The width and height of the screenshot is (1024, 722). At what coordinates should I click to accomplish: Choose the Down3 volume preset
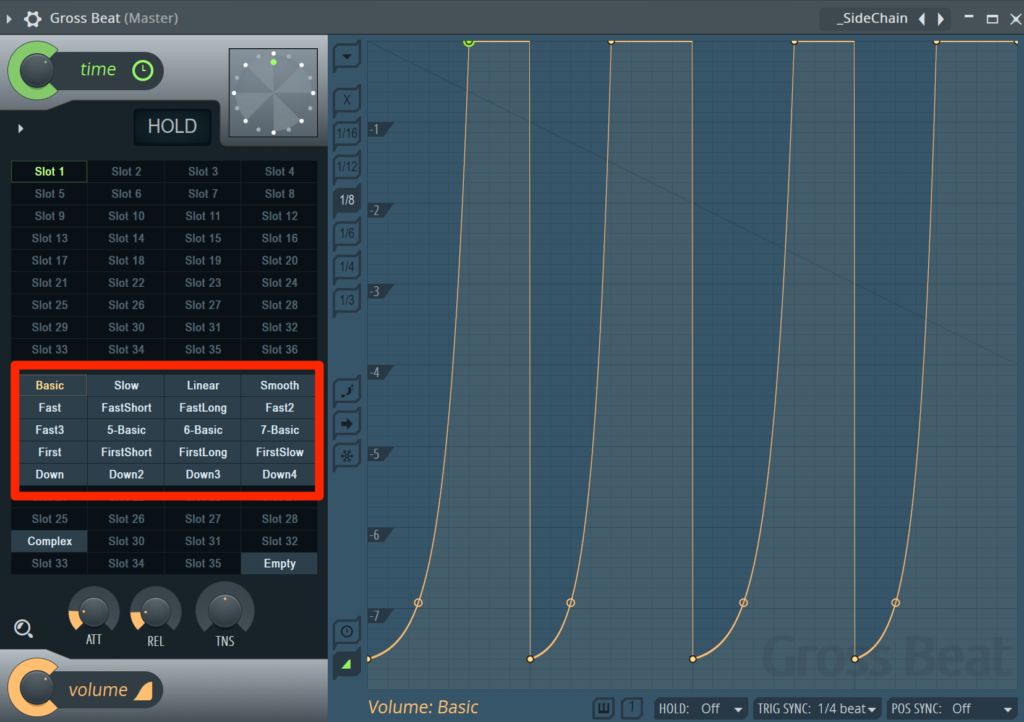pos(203,475)
